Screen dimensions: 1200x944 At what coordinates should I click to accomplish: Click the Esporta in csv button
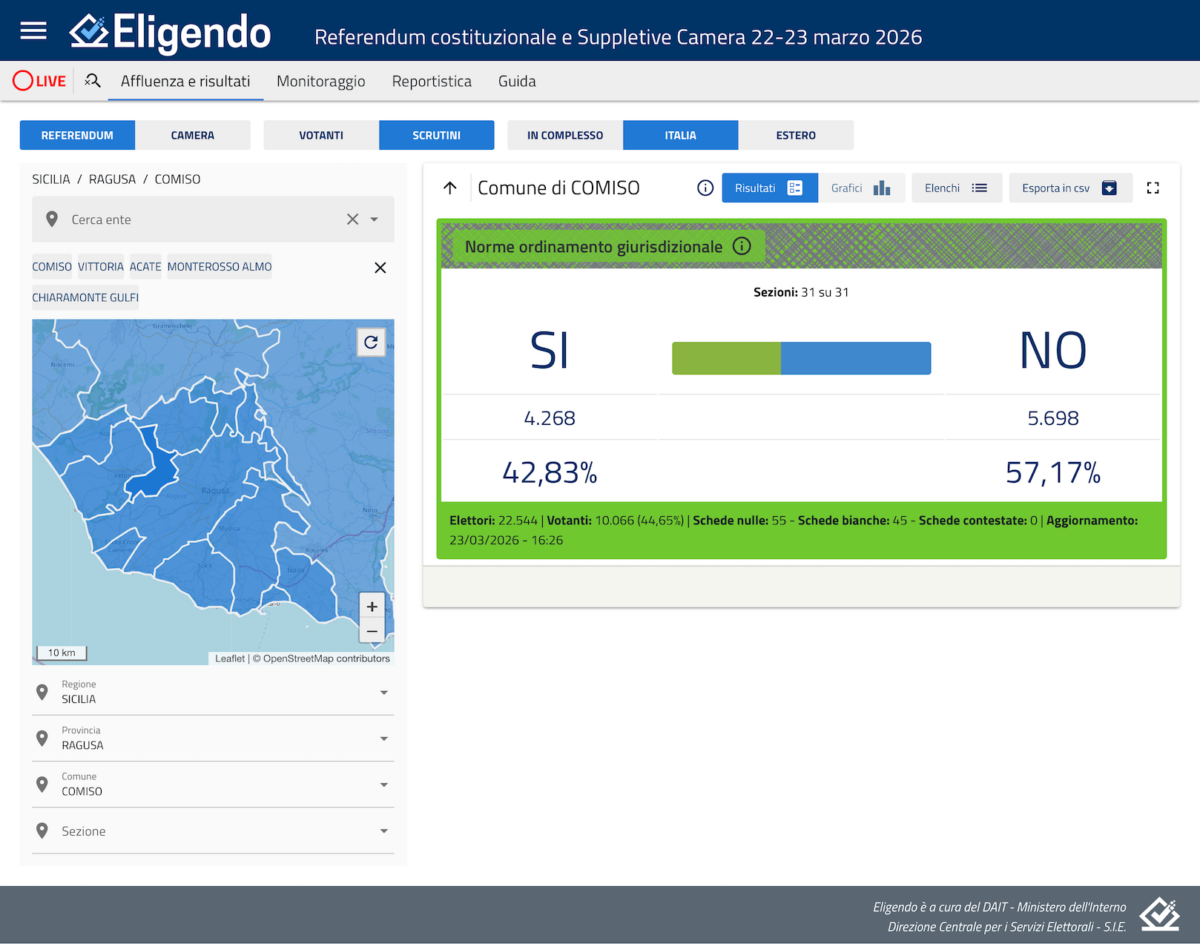1070,188
